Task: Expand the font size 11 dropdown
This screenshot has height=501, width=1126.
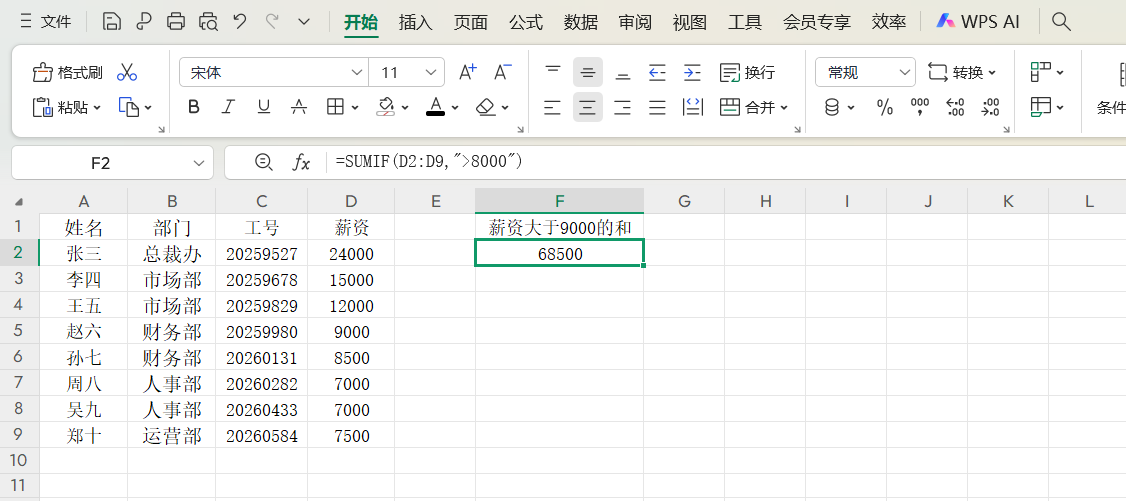Action: [x=432, y=72]
